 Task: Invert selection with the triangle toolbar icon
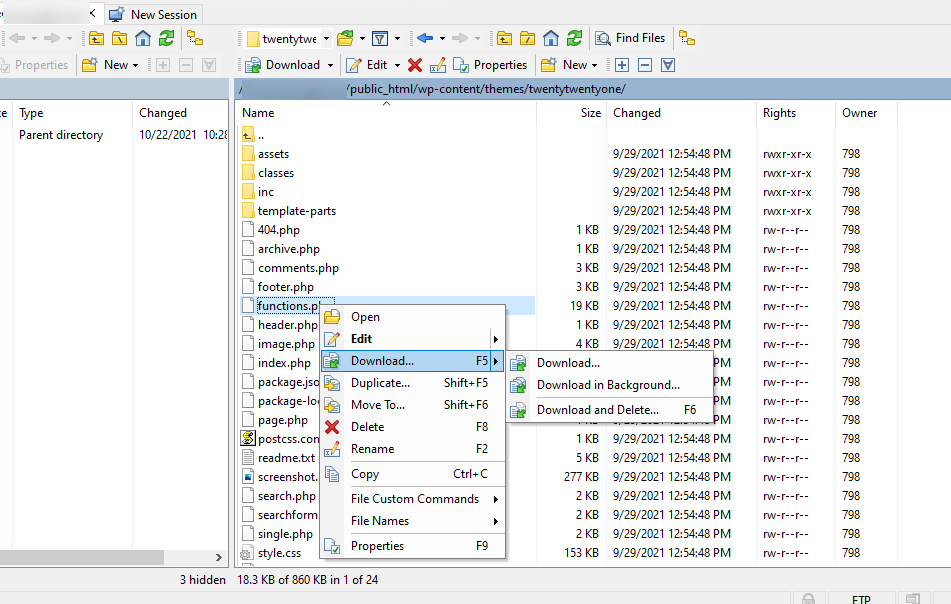[x=668, y=64]
